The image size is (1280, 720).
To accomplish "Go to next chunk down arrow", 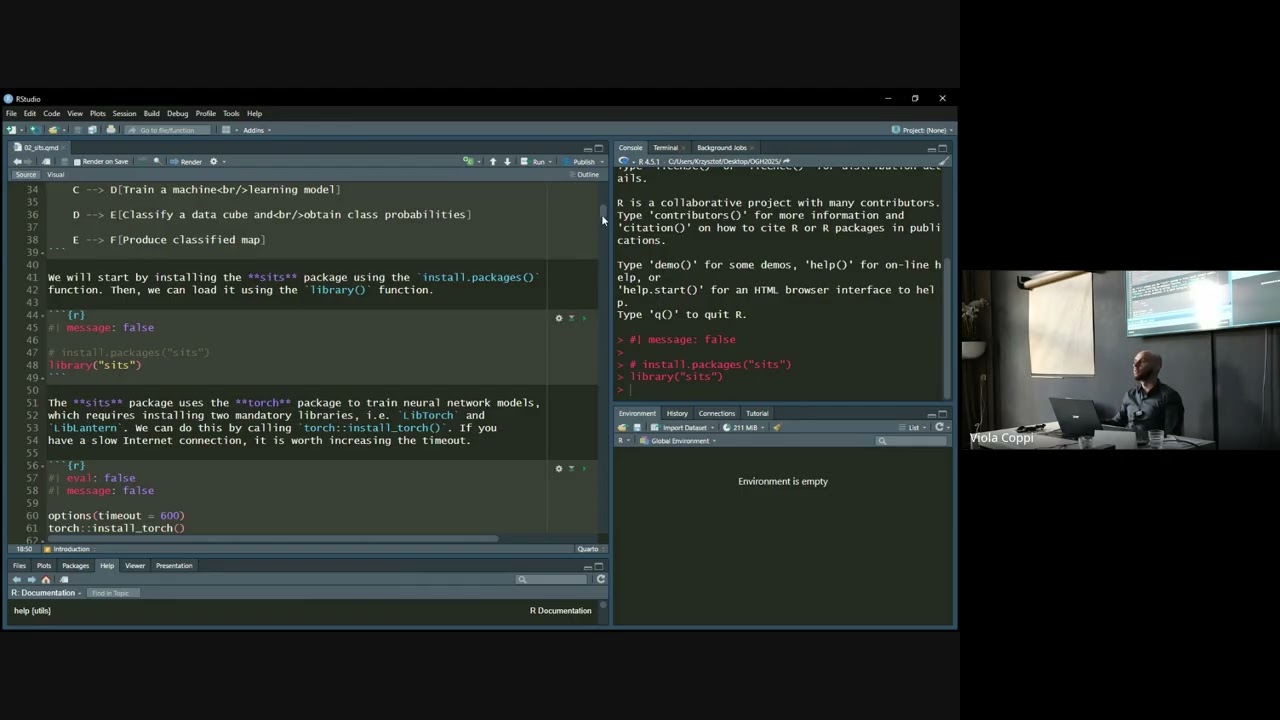I will (x=507, y=161).
